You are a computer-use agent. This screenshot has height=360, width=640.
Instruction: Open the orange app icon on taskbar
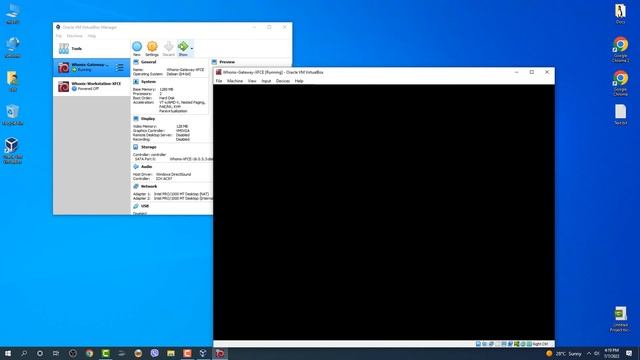187,353
